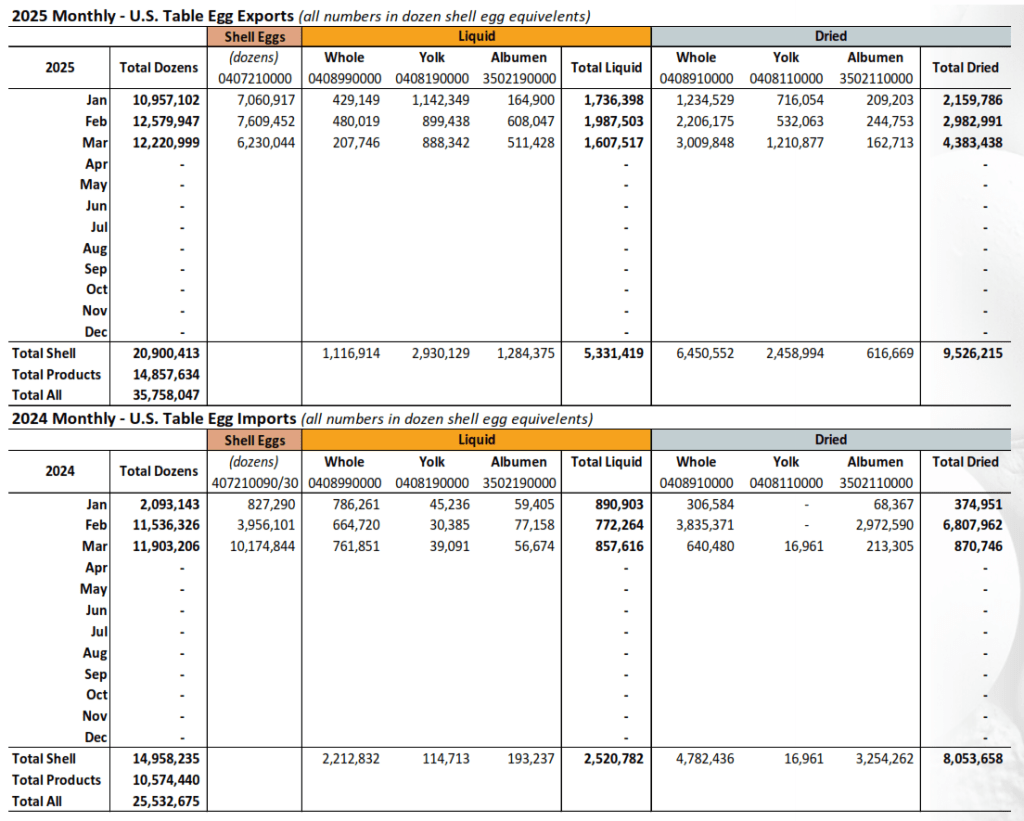The image size is (1024, 821).
Task: Select imports Feb shell eggs 3,956,101
Action: point(266,525)
